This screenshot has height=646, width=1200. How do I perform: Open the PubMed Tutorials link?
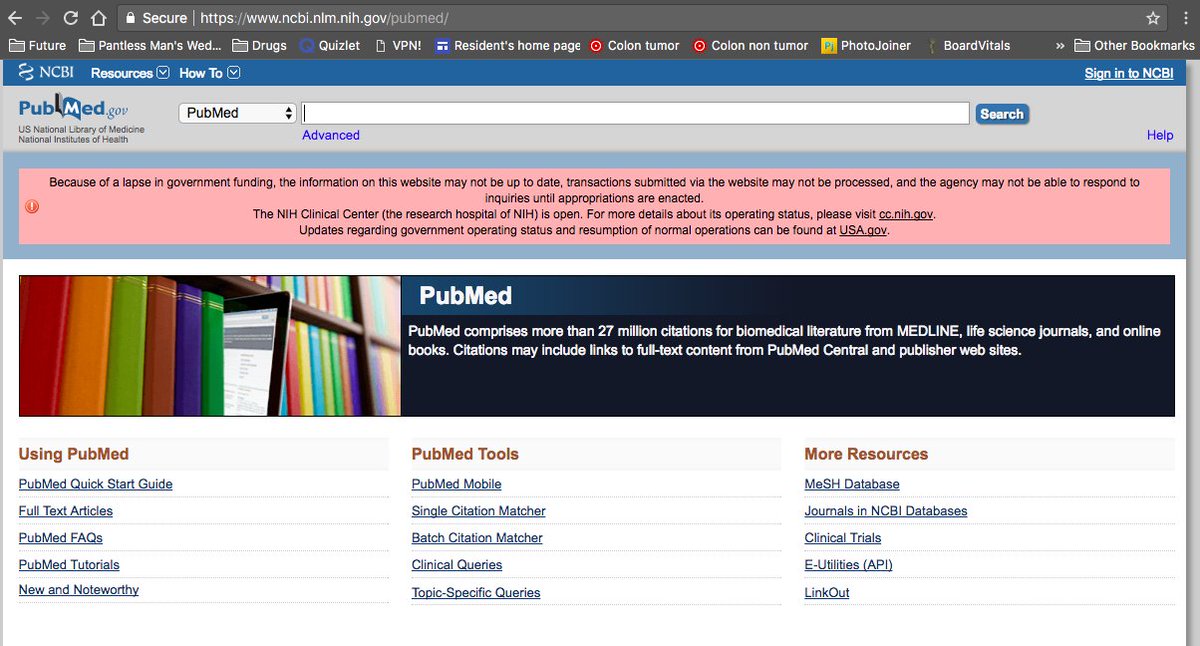point(69,565)
